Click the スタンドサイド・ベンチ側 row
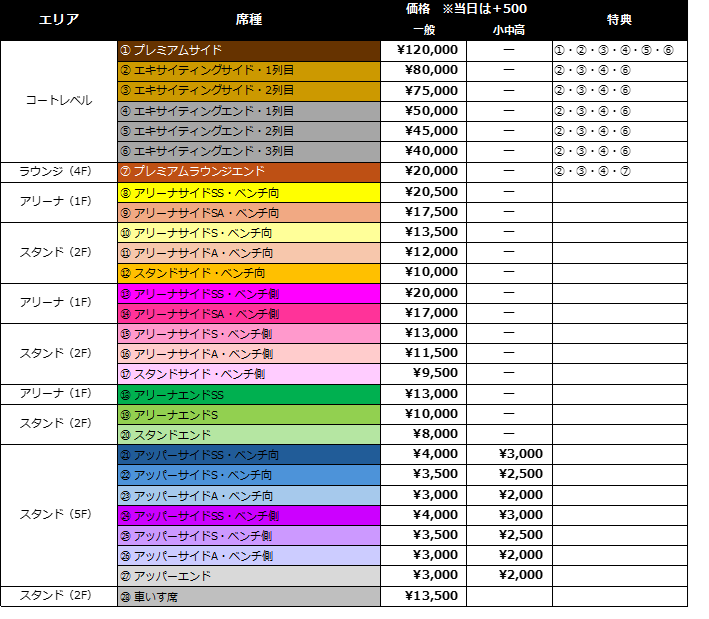The image size is (709, 619). [x=248, y=374]
